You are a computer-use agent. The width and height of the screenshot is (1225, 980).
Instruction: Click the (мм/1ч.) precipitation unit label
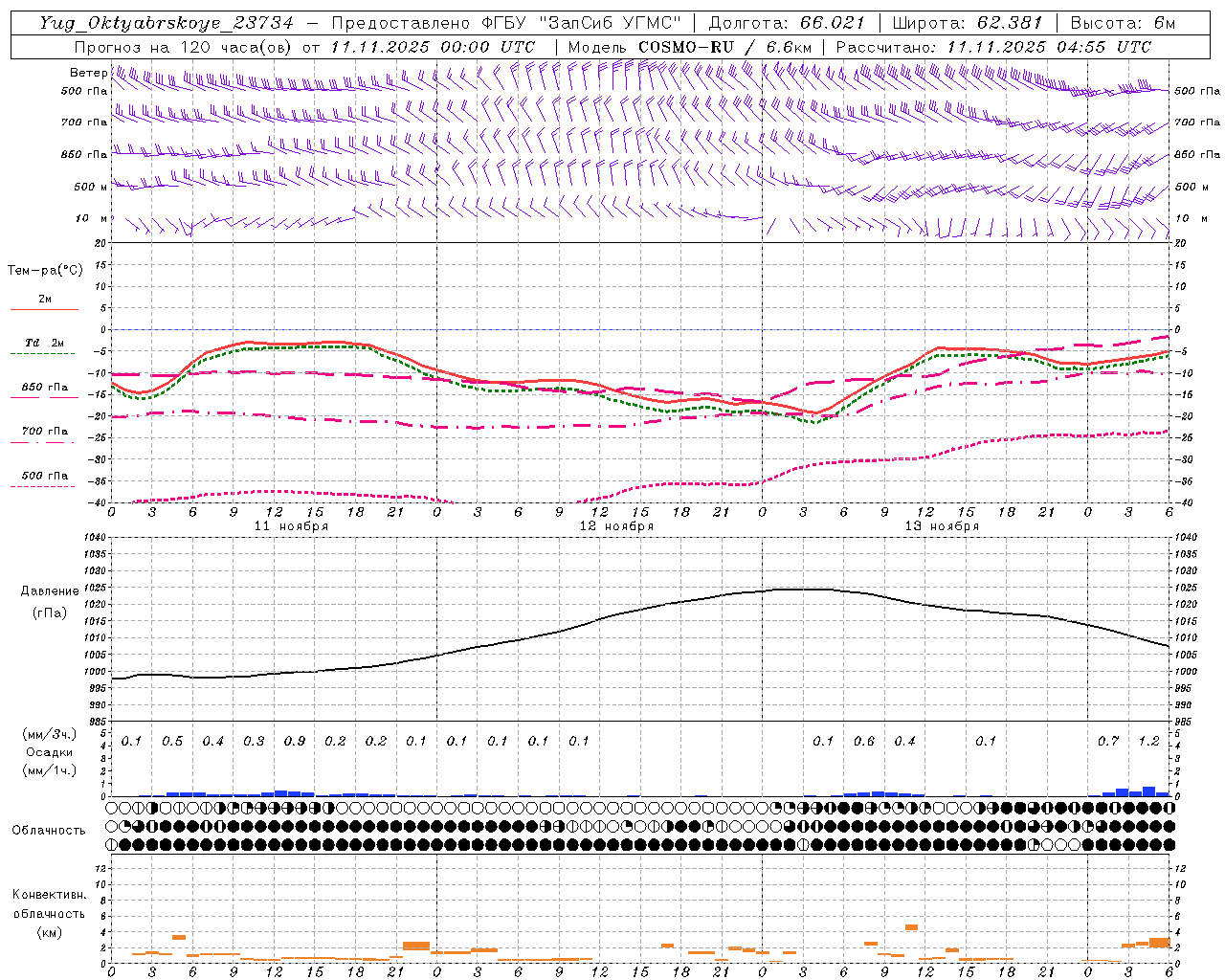point(50,770)
